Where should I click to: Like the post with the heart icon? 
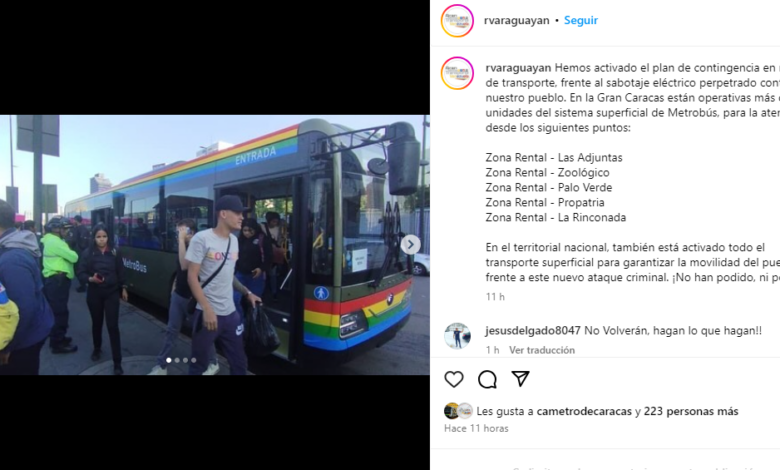[x=454, y=379]
